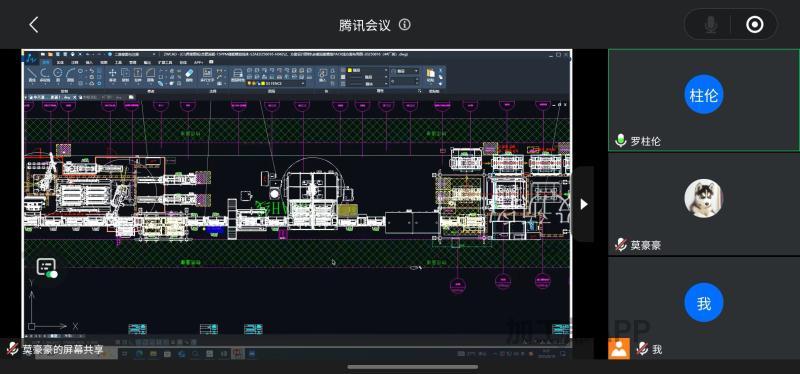Image resolution: width=800 pixels, height=374 pixels.
Task: Switch to the first ribbon tab 常用
Action: coord(46,63)
